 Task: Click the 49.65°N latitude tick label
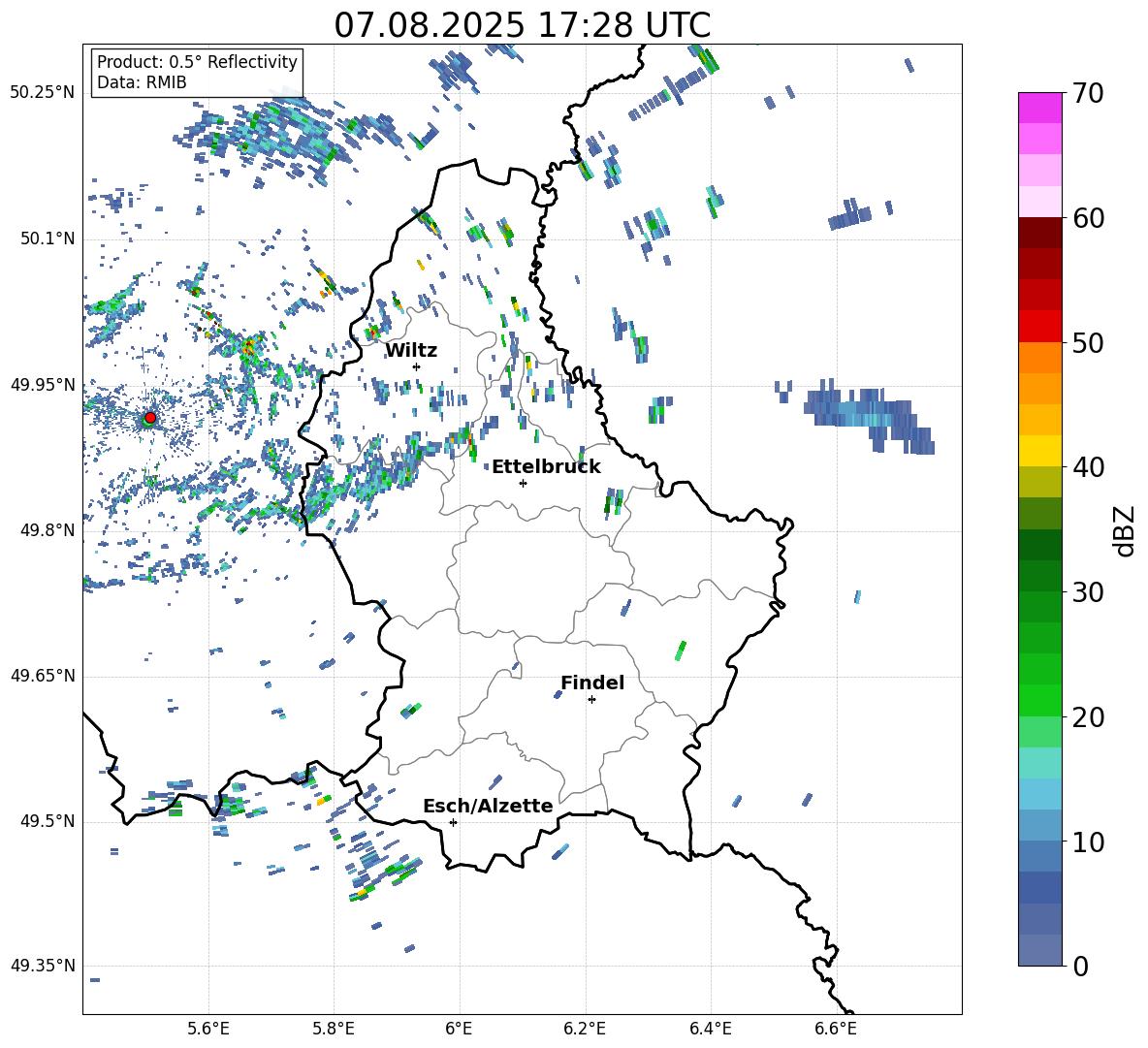[43, 676]
